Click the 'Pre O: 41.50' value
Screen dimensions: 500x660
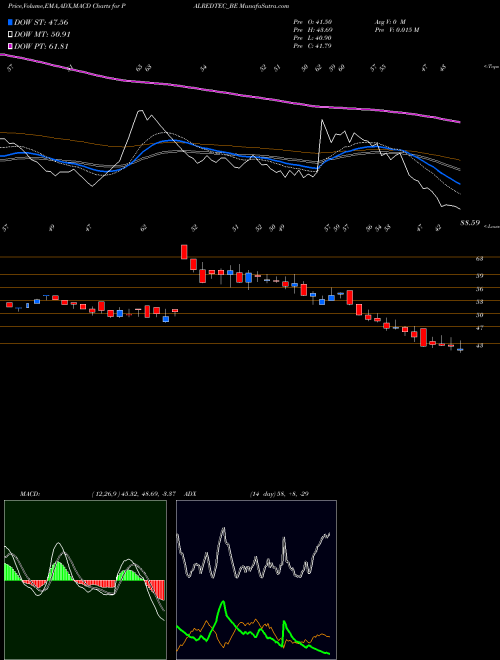(x=313, y=22)
